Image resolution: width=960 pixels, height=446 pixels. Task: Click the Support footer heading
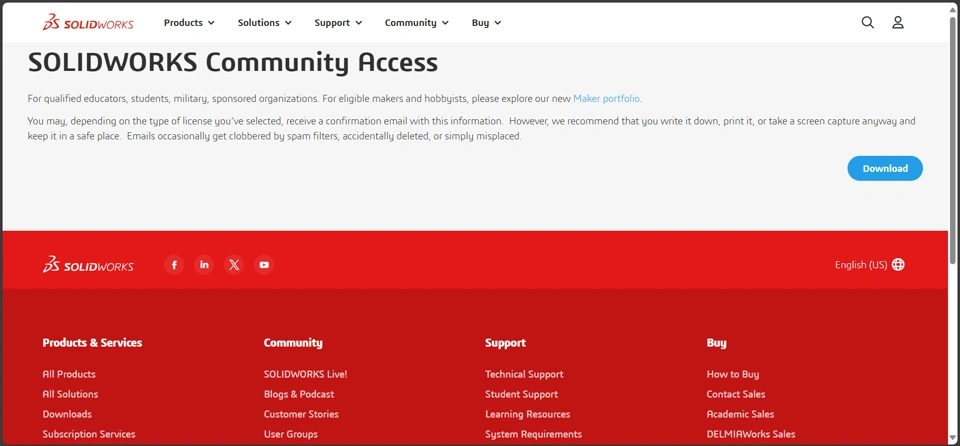(505, 342)
